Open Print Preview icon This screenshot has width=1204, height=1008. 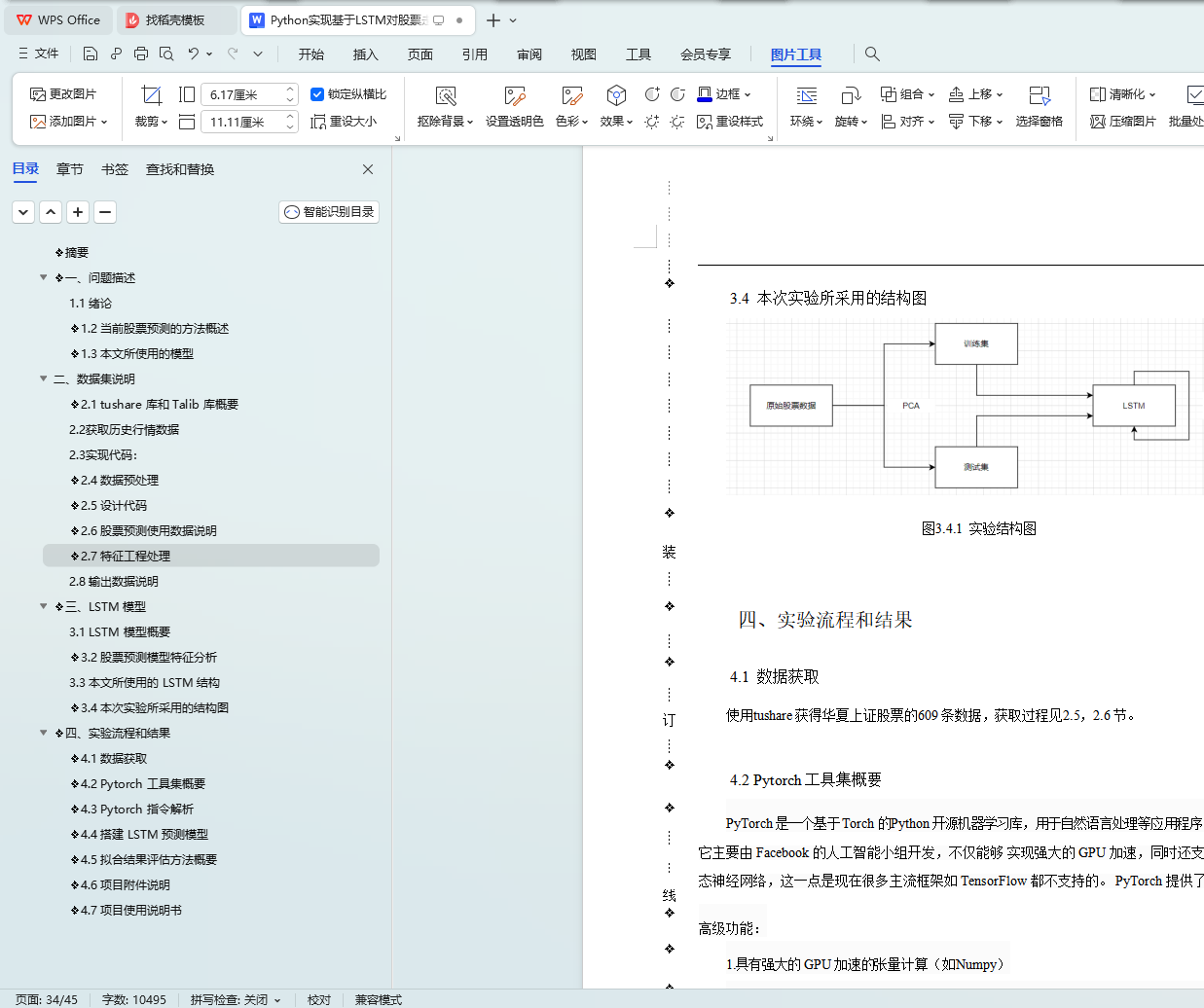166,54
